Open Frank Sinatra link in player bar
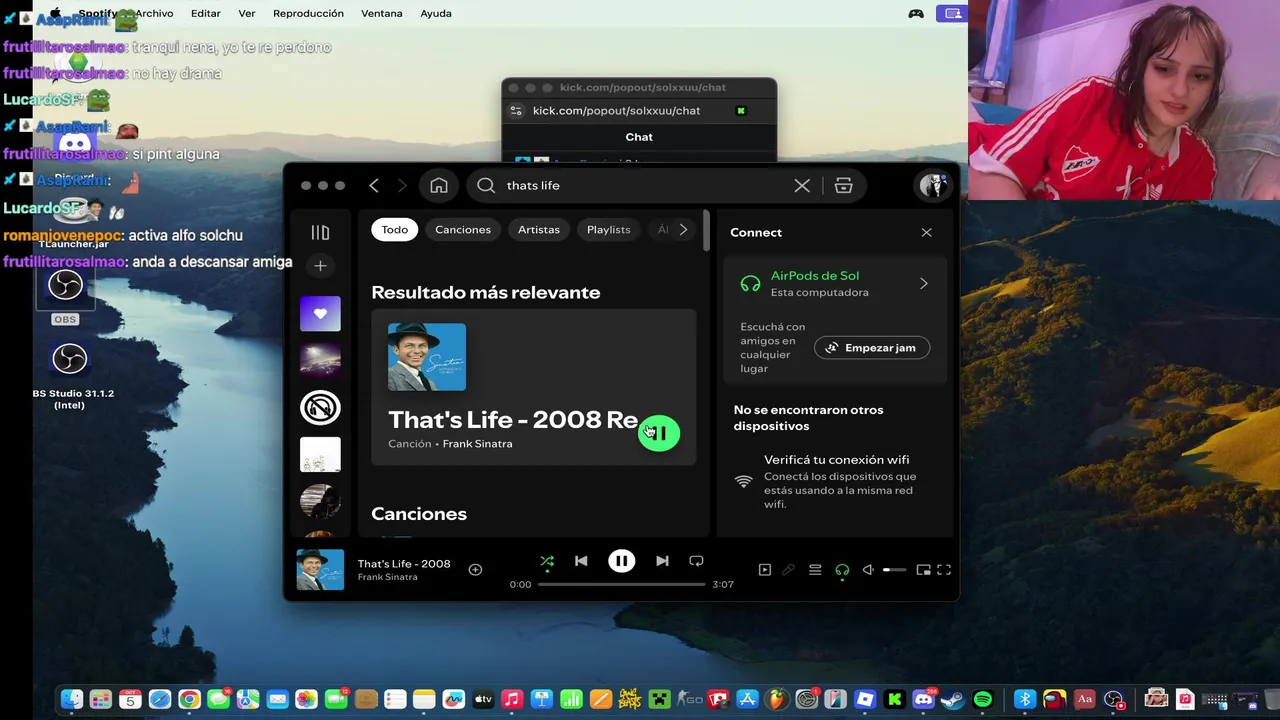 click(387, 578)
